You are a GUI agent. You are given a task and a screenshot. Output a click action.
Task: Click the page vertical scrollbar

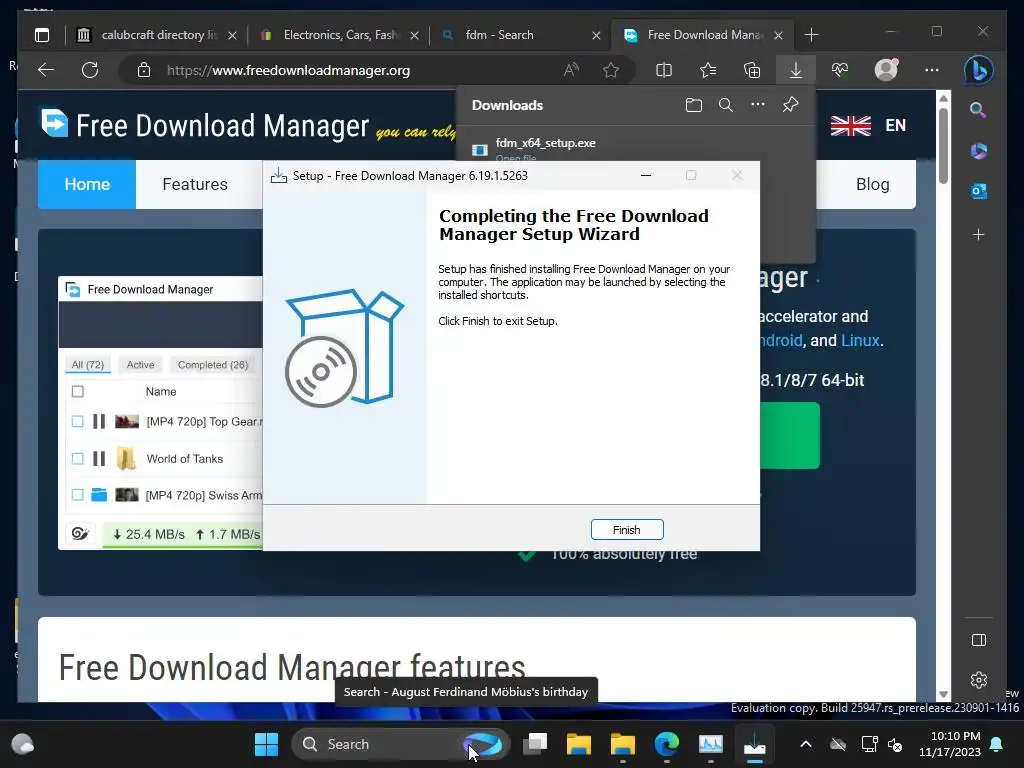pos(943,145)
